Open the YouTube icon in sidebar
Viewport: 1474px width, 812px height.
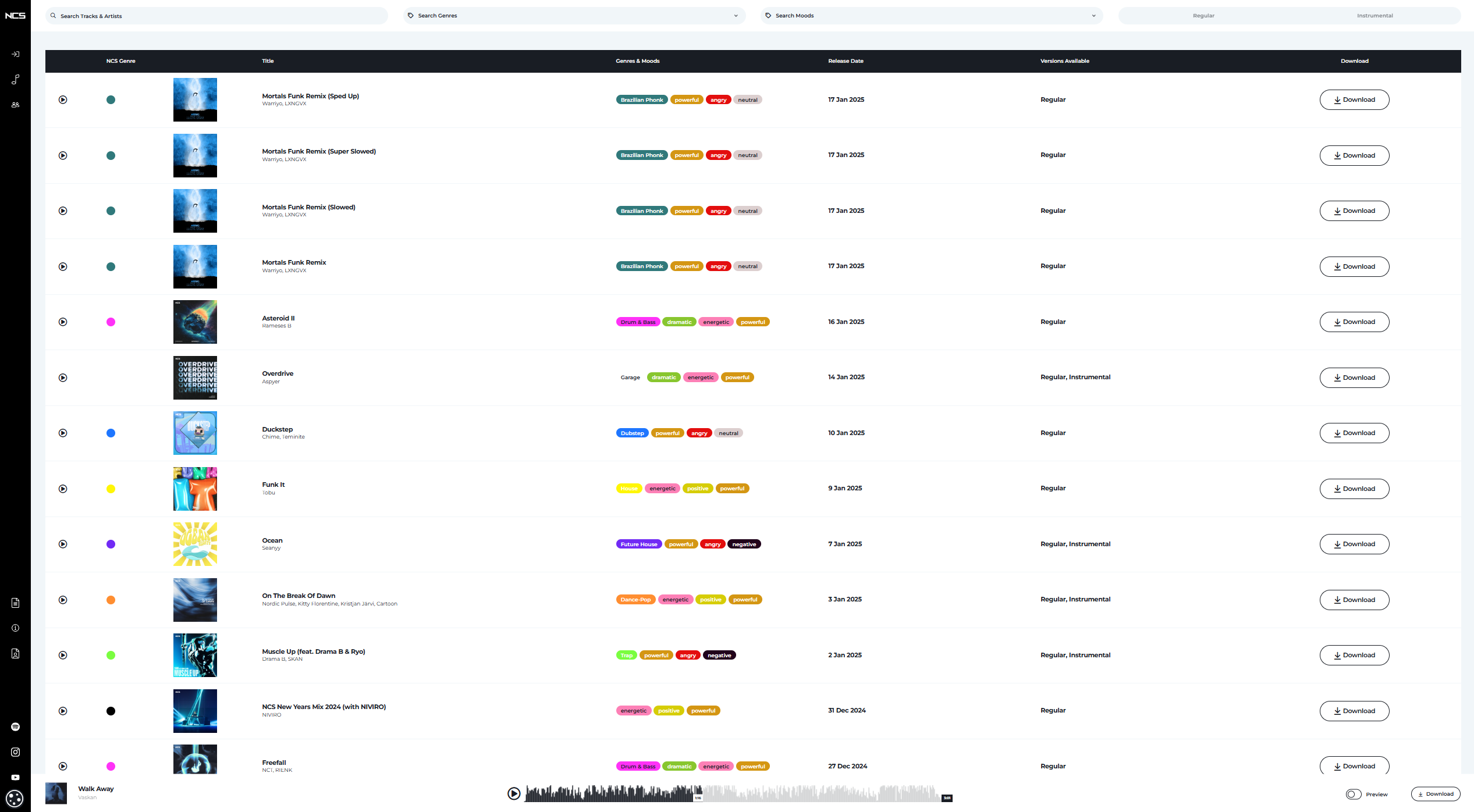pyautogui.click(x=16, y=777)
